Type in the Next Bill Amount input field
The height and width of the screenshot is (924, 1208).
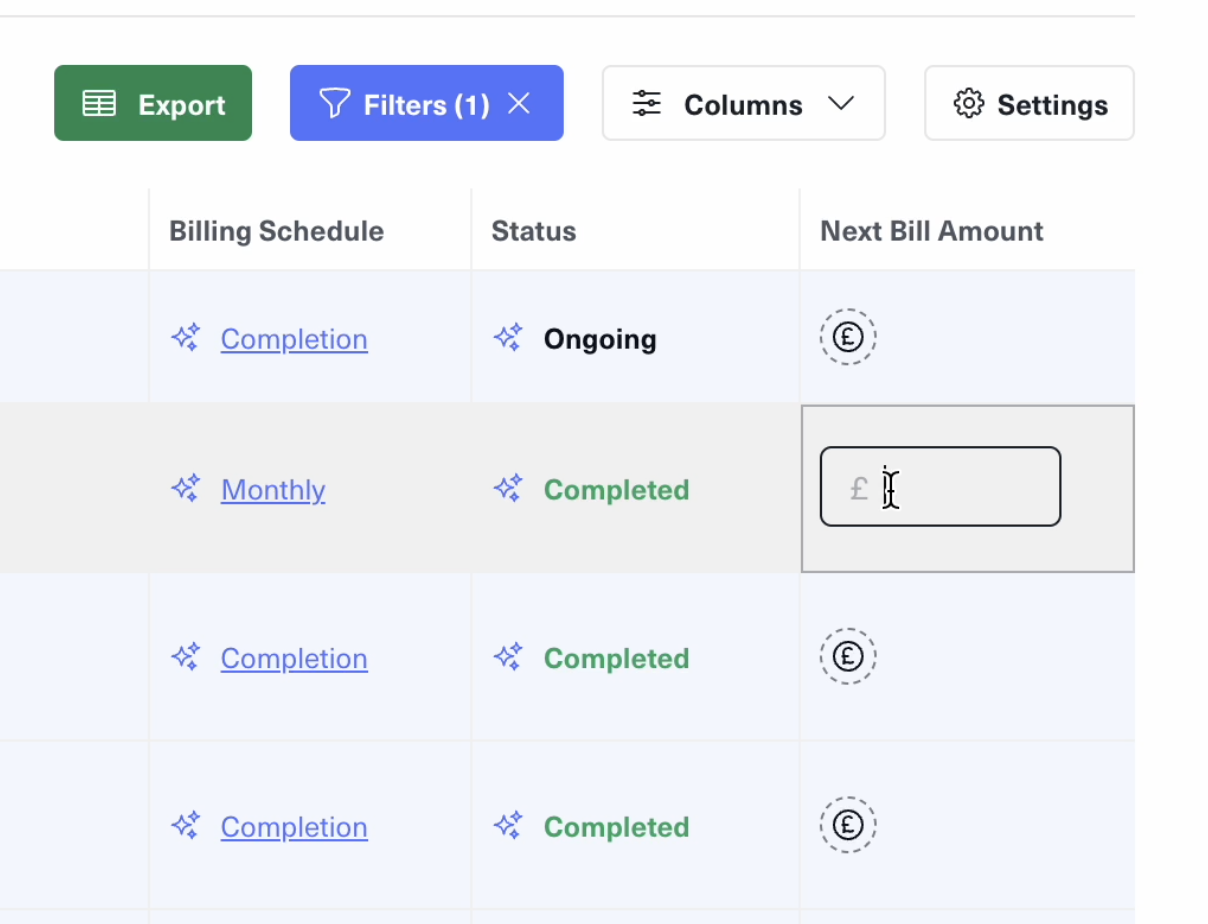960,487
